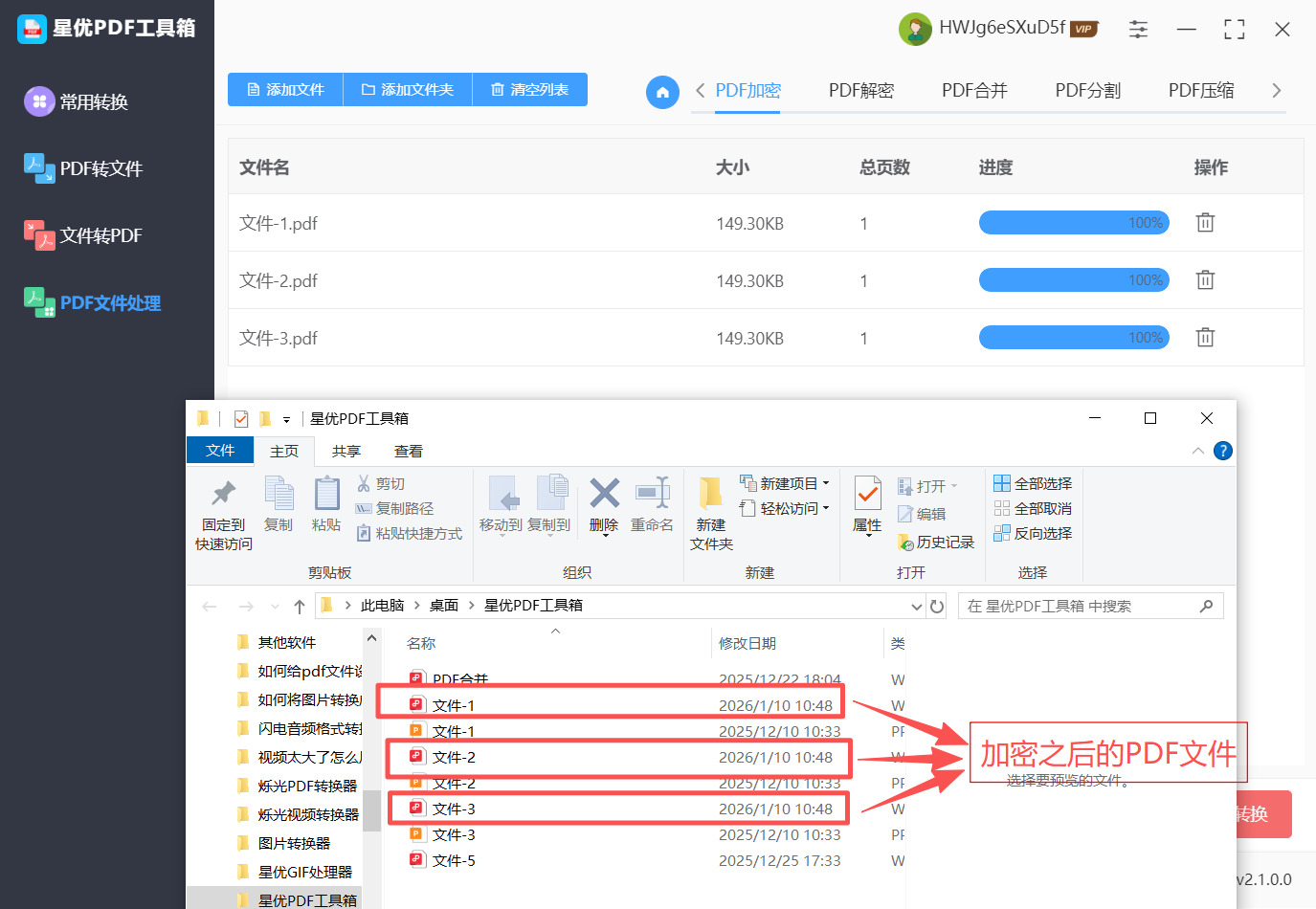Viewport: 1316px width, 909px height.
Task: Sort Explorer files by 修改日期 column
Action: (x=747, y=643)
